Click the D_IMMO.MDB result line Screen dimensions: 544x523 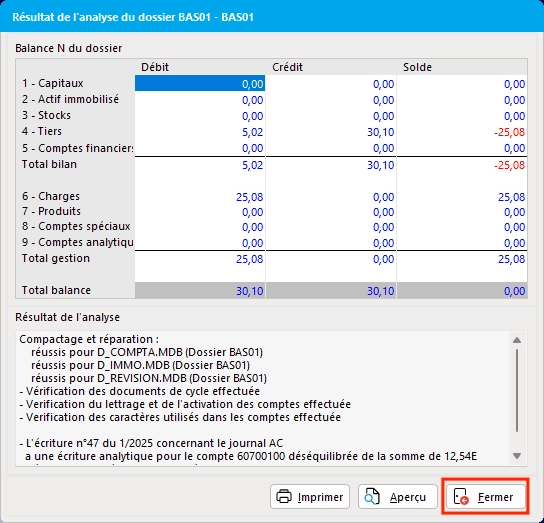pyautogui.click(x=140, y=365)
